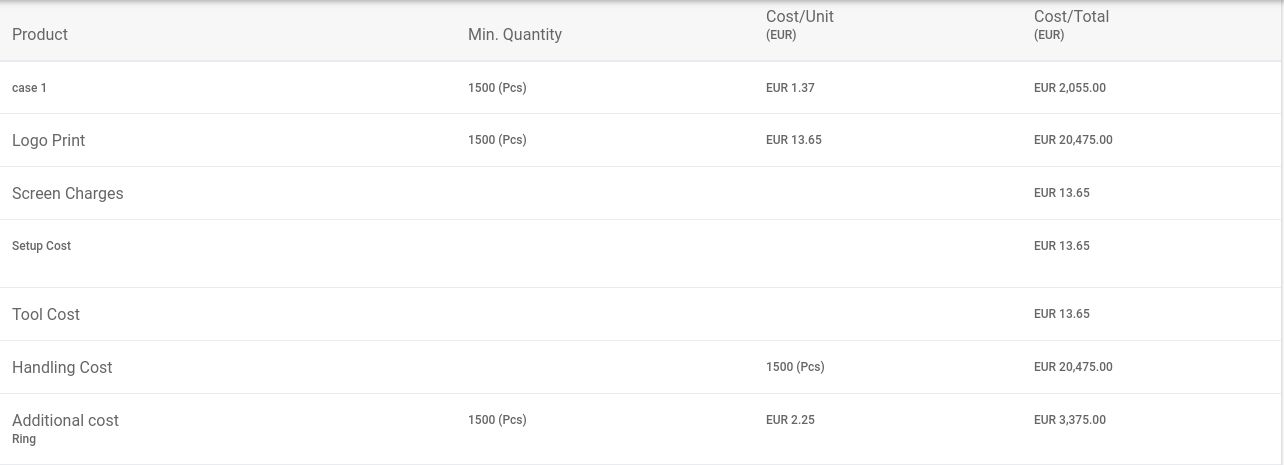Image resolution: width=1284 pixels, height=465 pixels.
Task: Click the Logo Print EUR 20,475.00 total
Action: (1073, 140)
